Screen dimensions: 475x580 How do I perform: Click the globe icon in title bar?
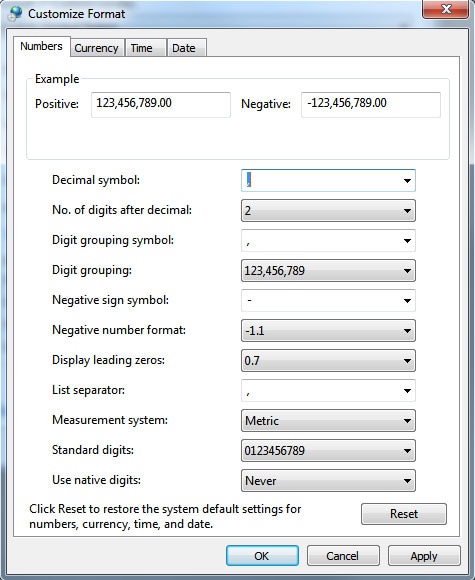pos(16,13)
